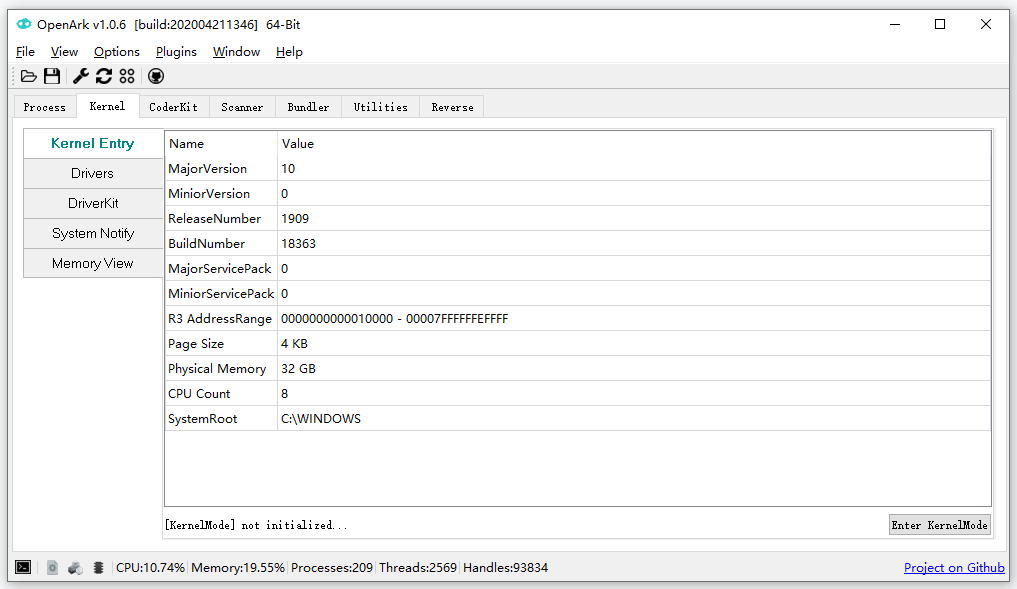Select the Page Size value 4 KB
The width and height of the screenshot is (1017, 589).
634,343
